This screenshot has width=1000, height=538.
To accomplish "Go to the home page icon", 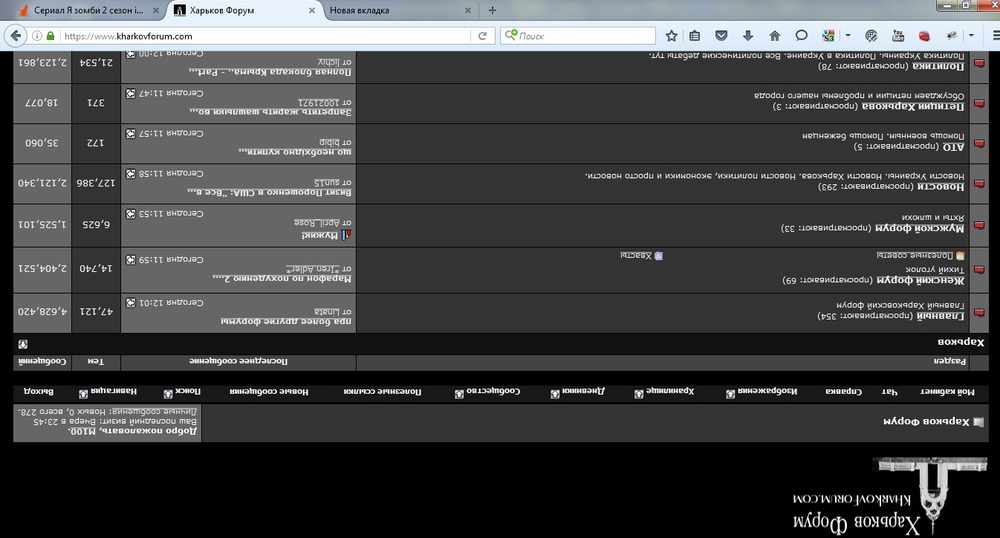I will pos(774,36).
